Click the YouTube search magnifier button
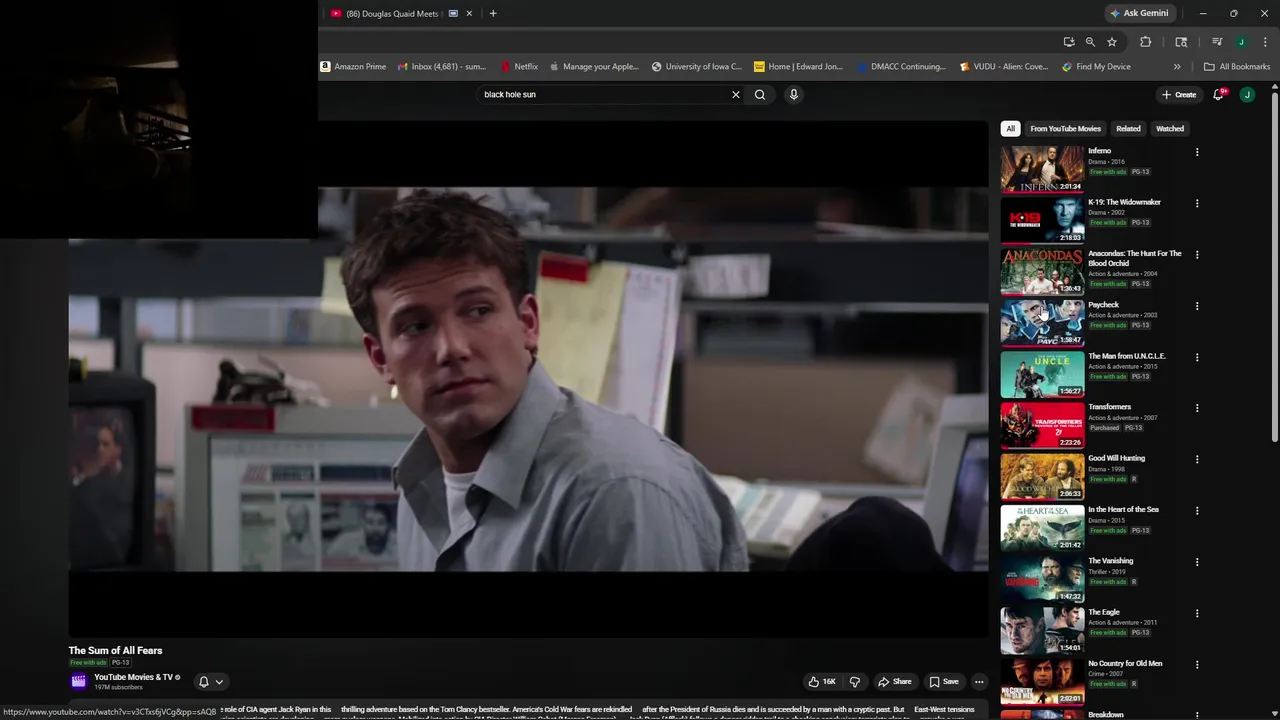Screen dimensions: 1280x720 click(x=760, y=95)
